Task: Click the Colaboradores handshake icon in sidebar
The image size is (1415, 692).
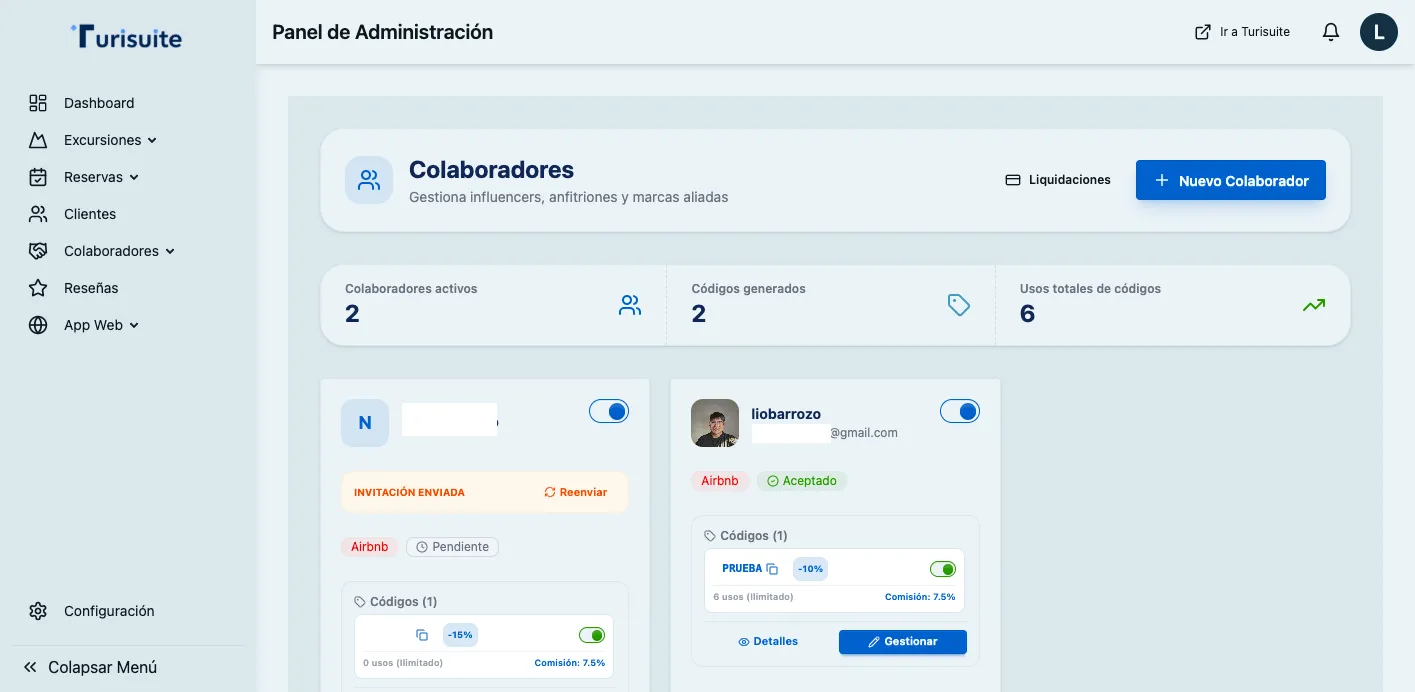Action: coord(38,251)
